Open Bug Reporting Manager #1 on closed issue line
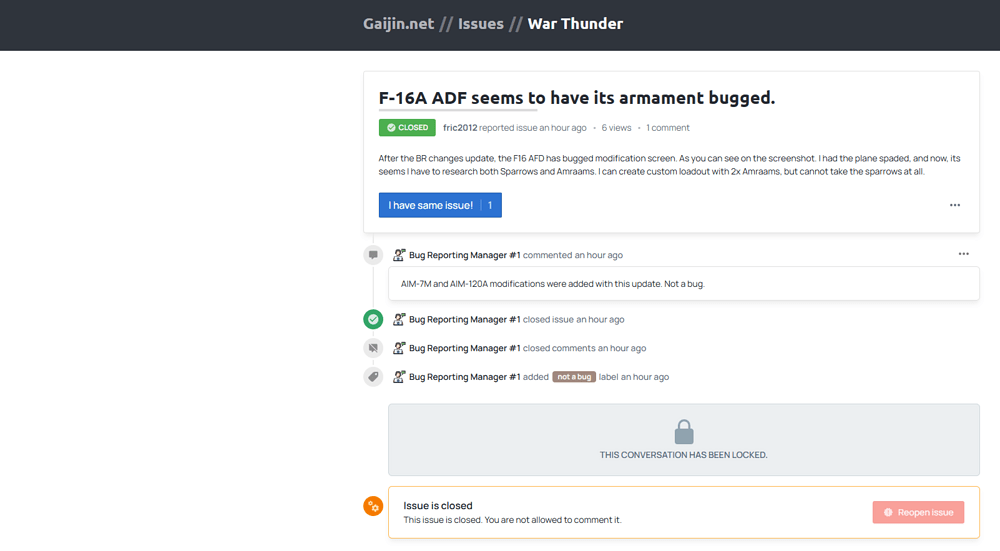 click(x=464, y=320)
